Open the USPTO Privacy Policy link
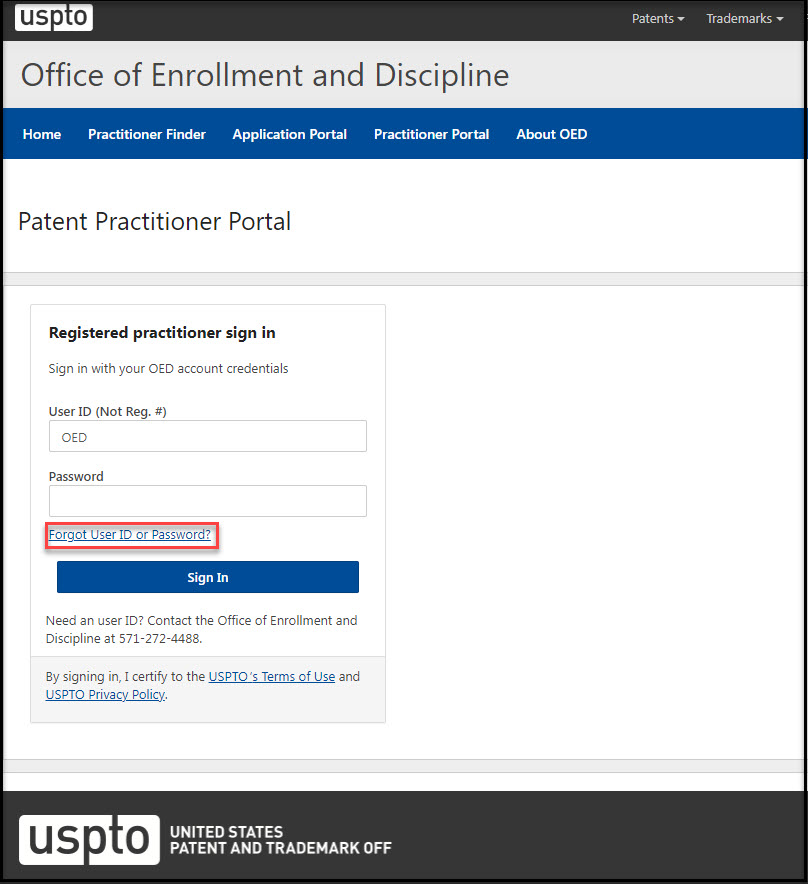808x884 pixels. (105, 694)
